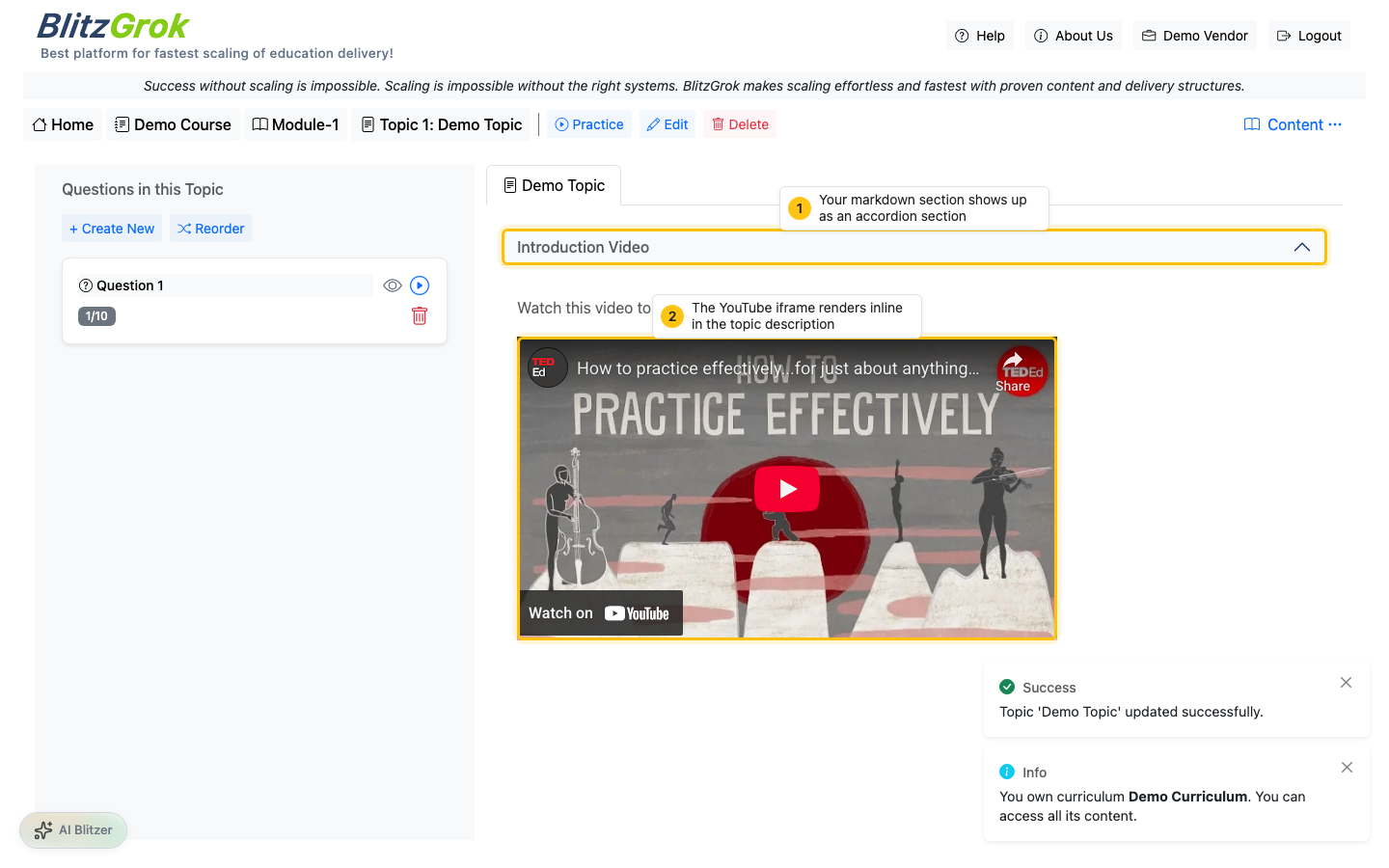Create a new question
This screenshot has width=1389, height=868.
click(111, 228)
